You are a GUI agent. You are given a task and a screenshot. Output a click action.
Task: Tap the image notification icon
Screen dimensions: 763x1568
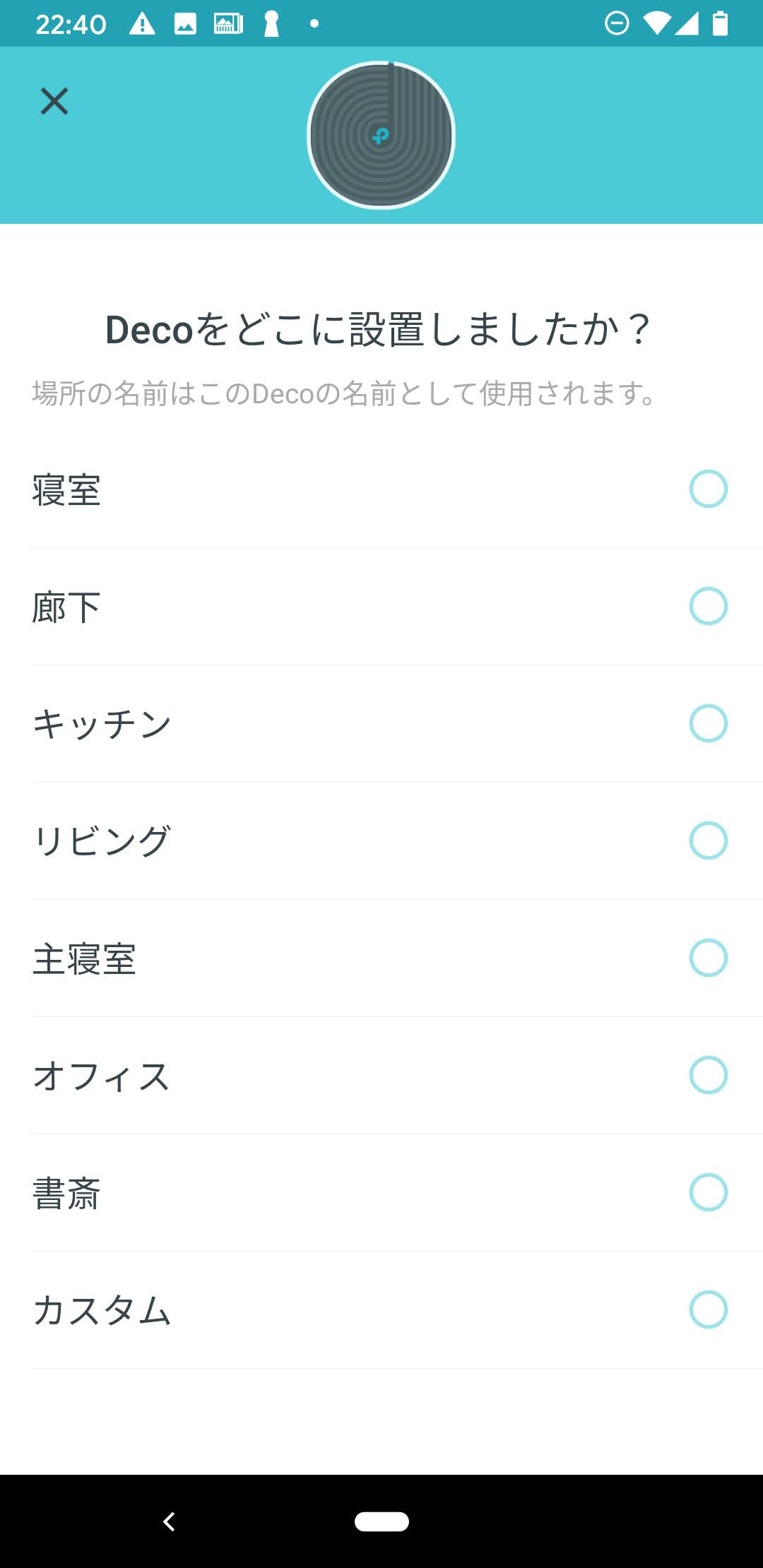(x=185, y=25)
